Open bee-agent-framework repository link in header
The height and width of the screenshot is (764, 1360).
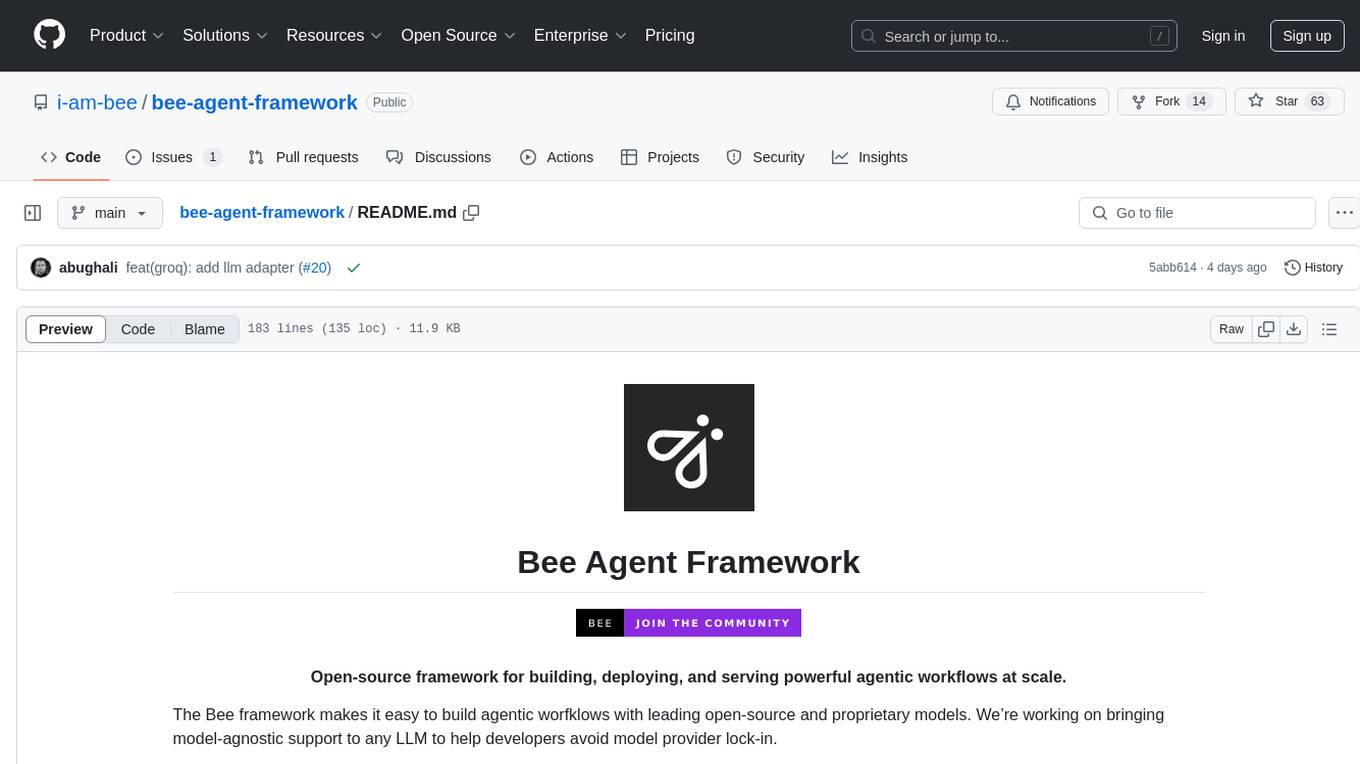(254, 102)
